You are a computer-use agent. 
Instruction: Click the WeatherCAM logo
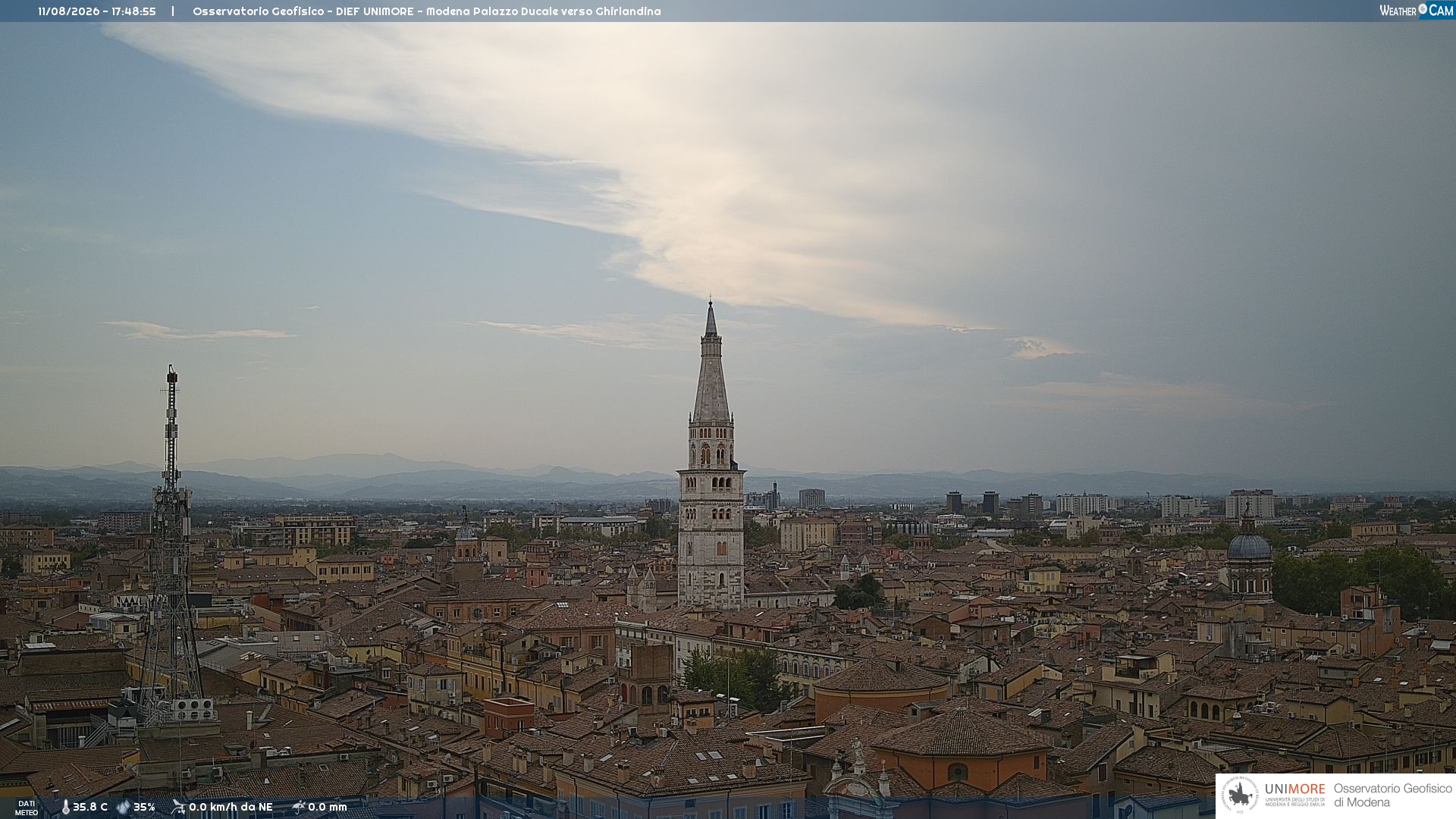(1417, 11)
